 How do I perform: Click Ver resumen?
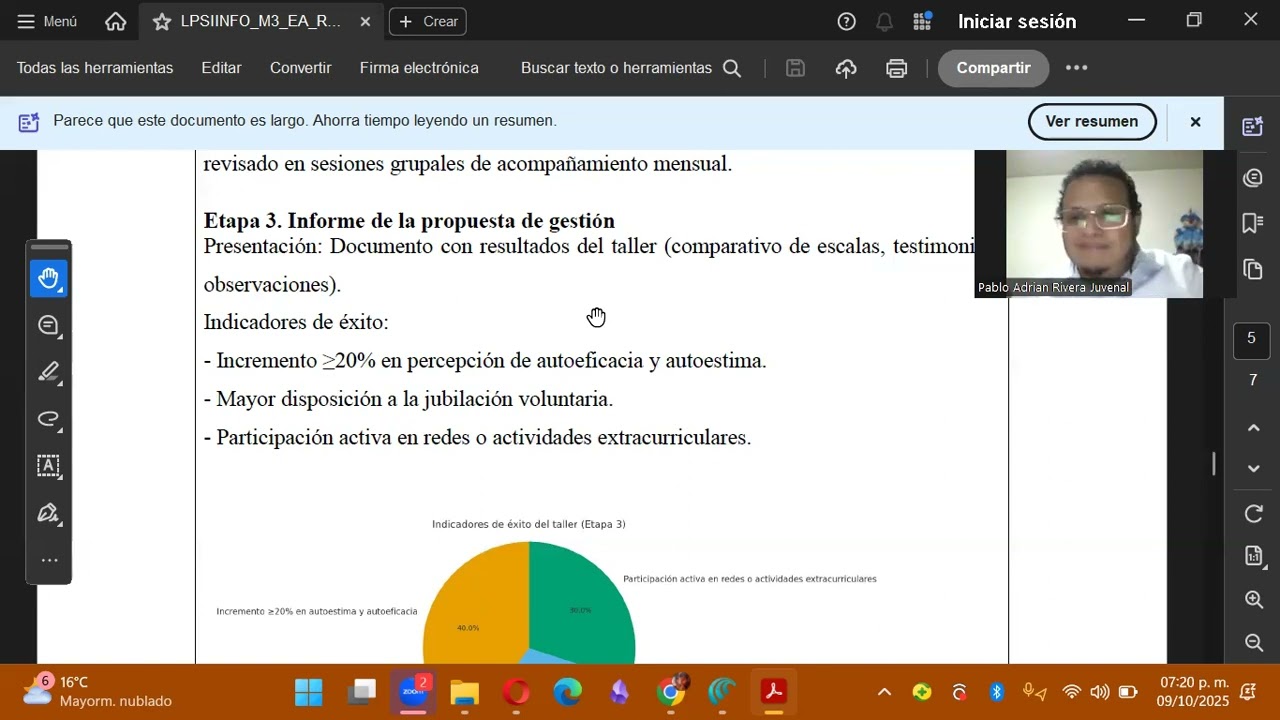click(1092, 121)
